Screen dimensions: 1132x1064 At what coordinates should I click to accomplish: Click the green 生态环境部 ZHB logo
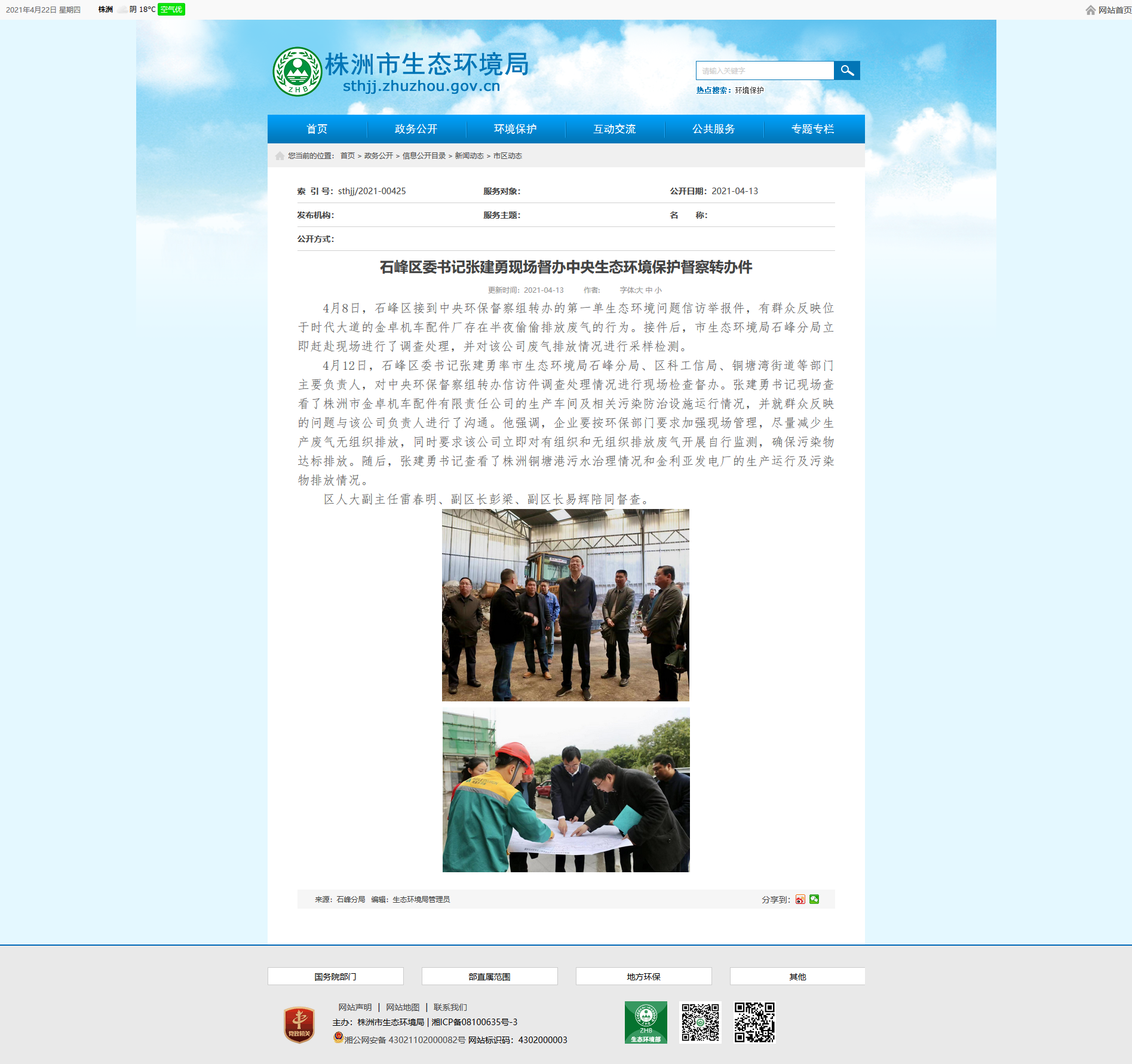646,1022
